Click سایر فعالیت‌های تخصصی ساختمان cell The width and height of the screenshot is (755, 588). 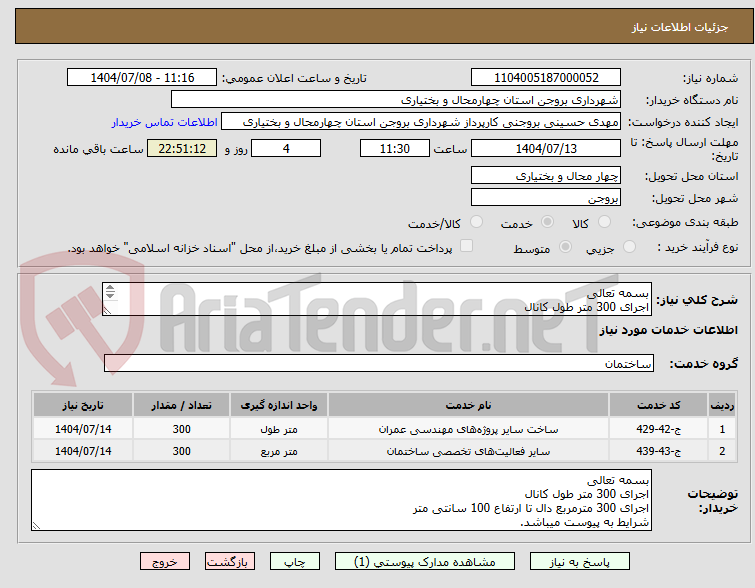pyautogui.click(x=469, y=451)
